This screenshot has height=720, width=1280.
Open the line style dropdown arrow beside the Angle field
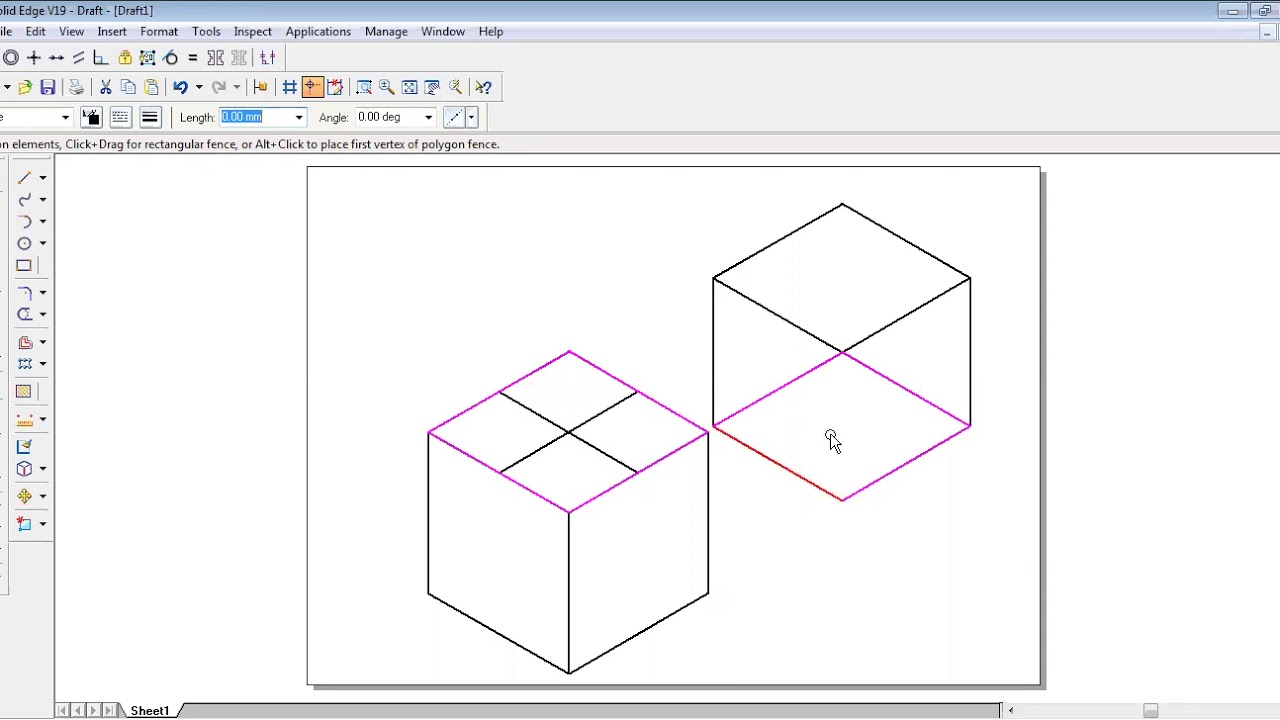[x=471, y=118]
